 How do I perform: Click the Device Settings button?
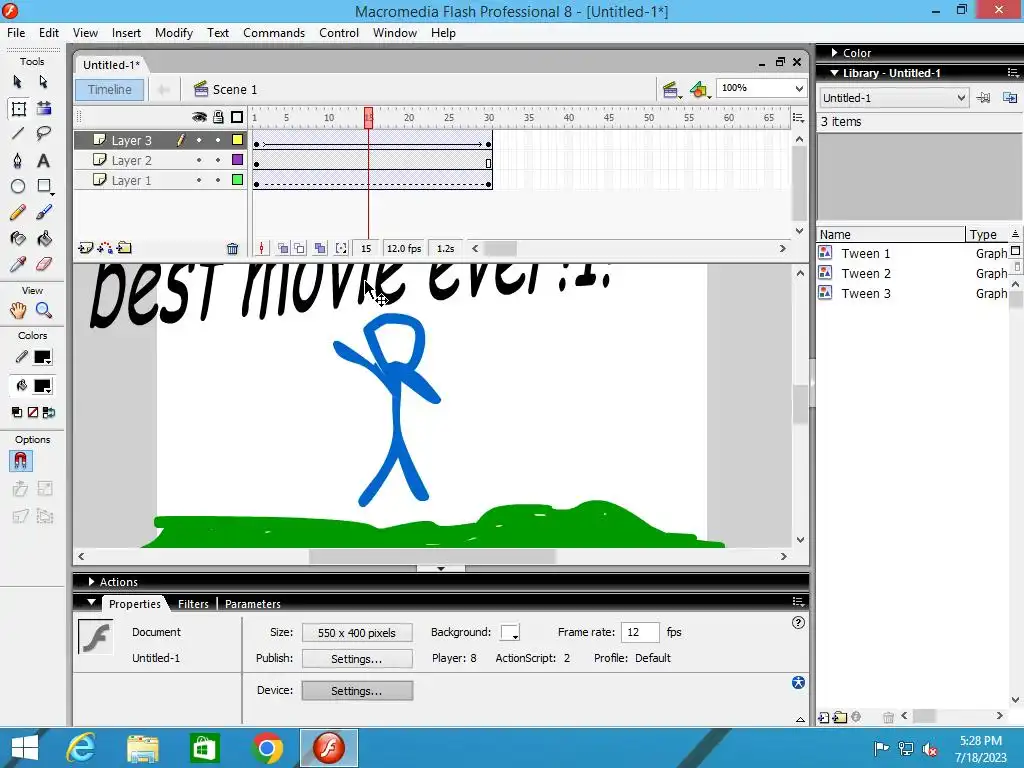357,691
